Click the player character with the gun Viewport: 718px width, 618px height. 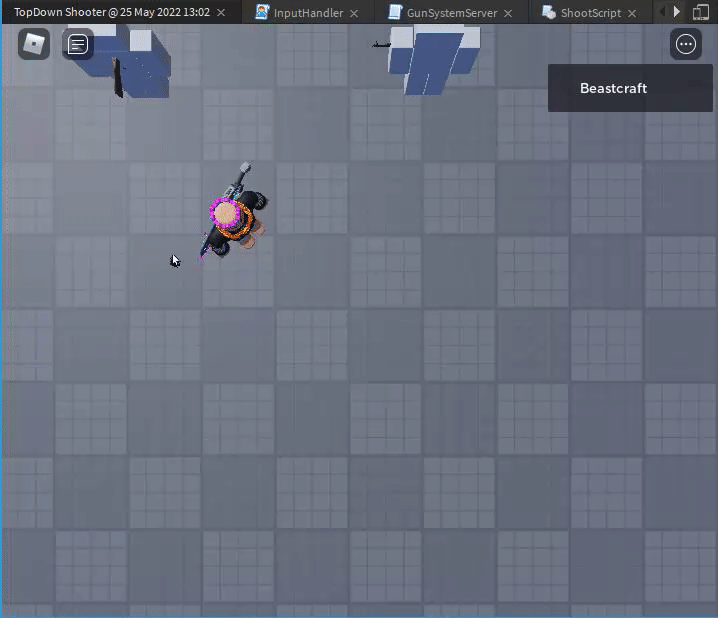(234, 214)
